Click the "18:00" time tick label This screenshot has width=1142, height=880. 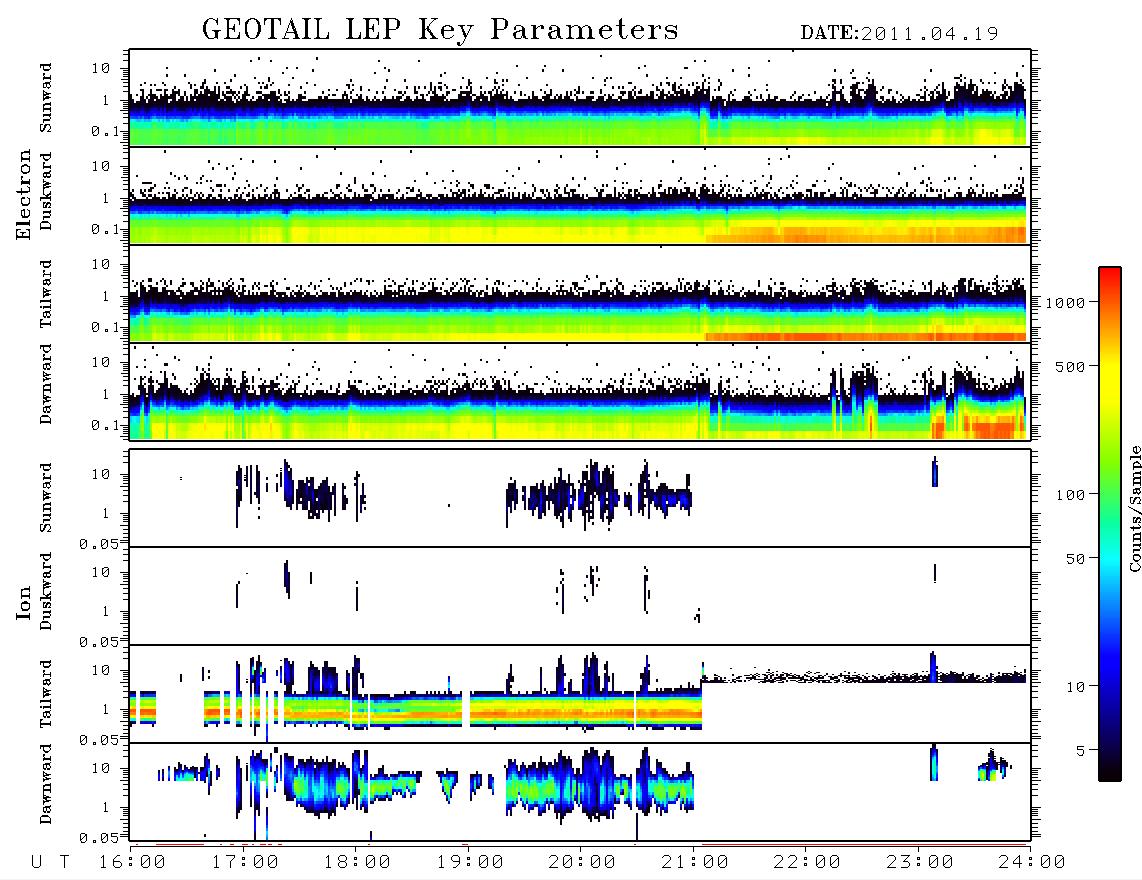(358, 863)
